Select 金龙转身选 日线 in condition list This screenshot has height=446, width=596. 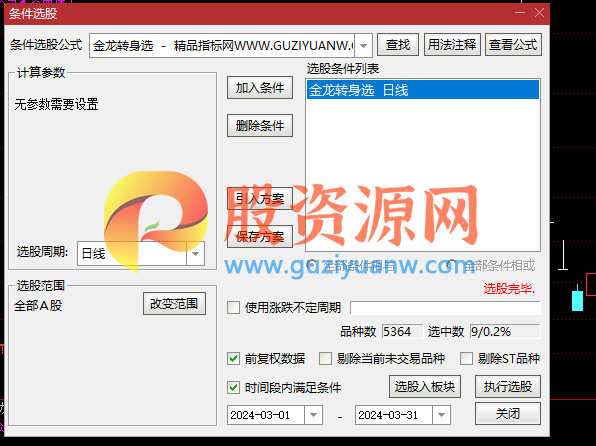click(x=423, y=90)
